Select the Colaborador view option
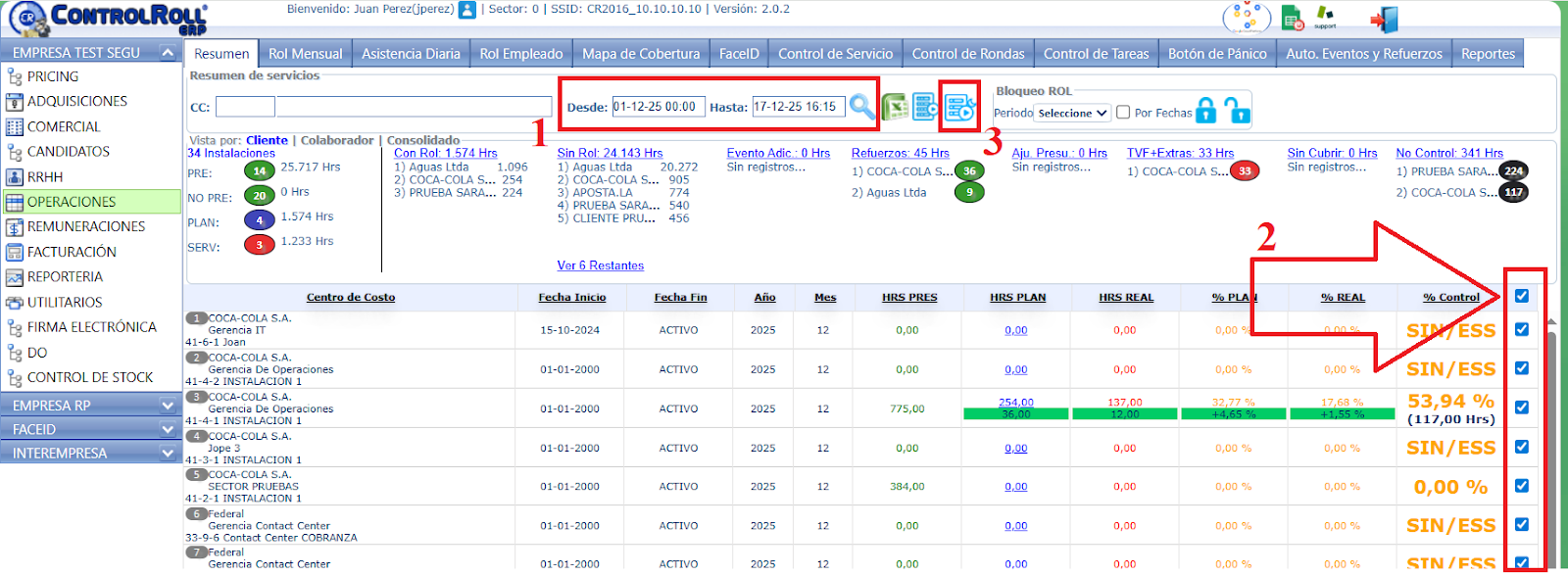Screen dimensions: 1568x576 tap(337, 140)
